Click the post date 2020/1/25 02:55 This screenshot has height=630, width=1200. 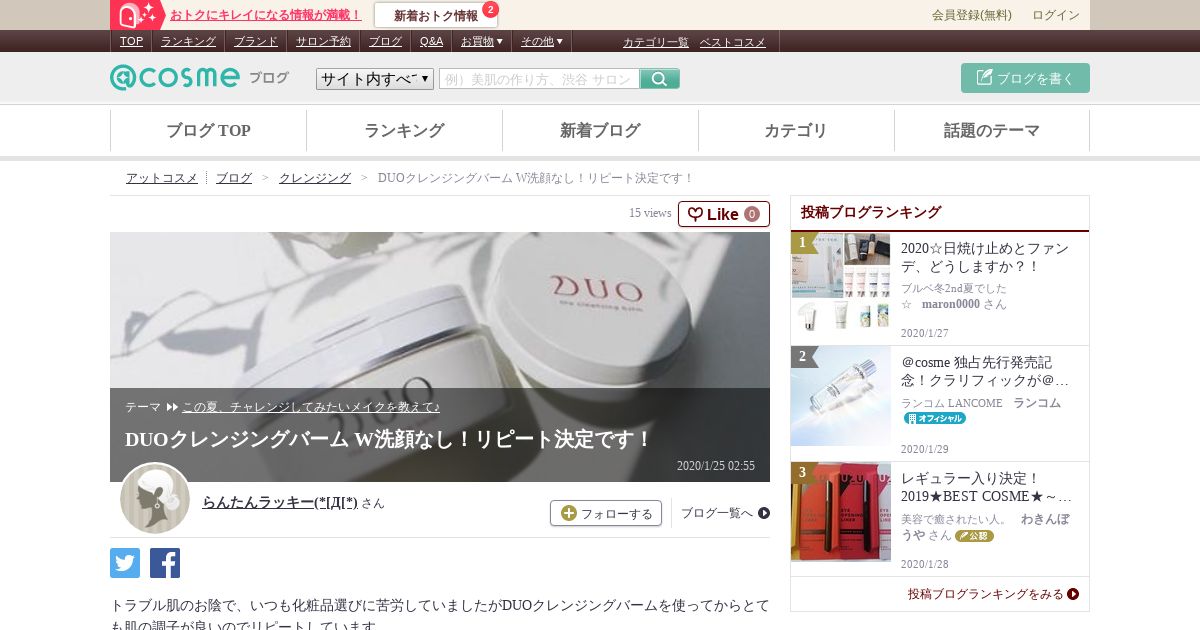pos(716,466)
